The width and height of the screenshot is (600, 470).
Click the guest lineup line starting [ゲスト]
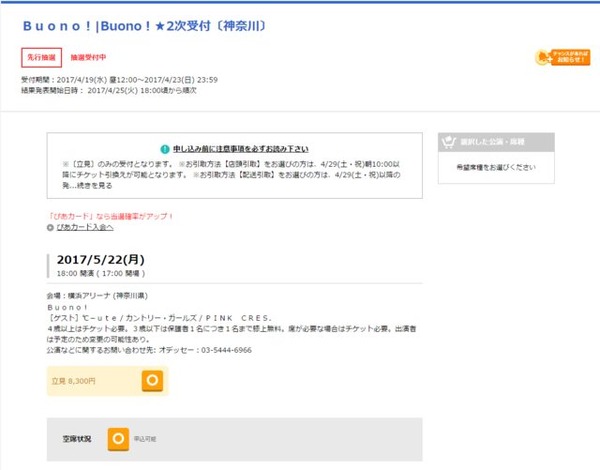tap(160, 318)
